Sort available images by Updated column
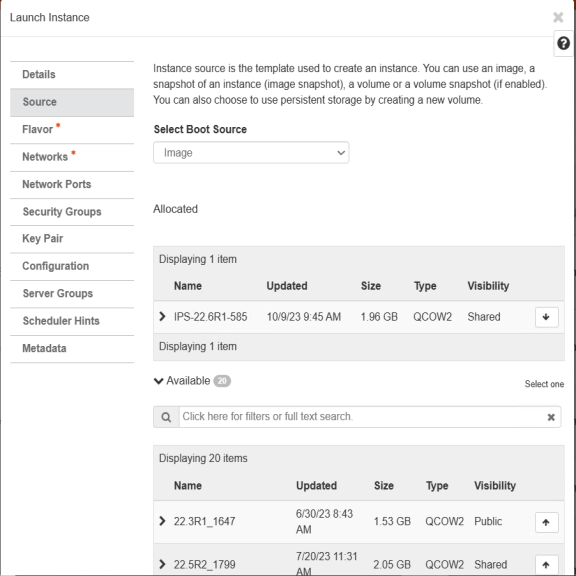Image resolution: width=576 pixels, height=576 pixels. (x=316, y=486)
